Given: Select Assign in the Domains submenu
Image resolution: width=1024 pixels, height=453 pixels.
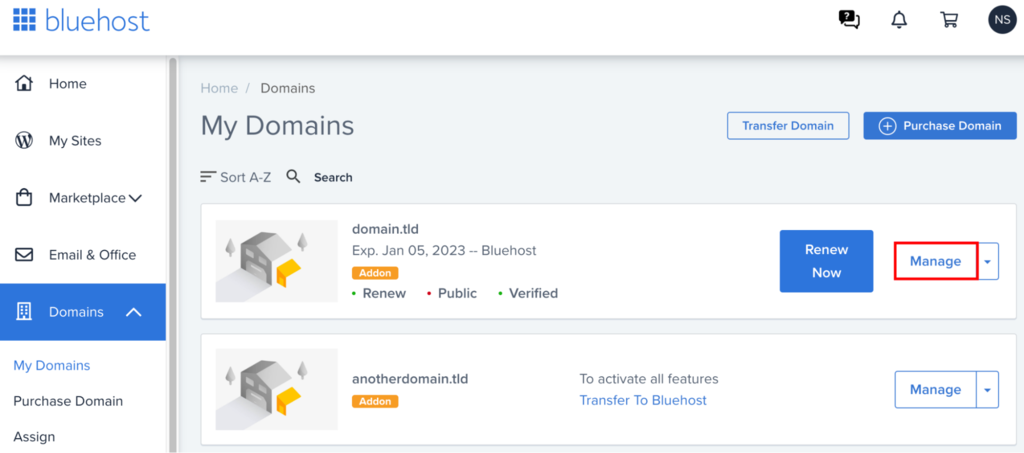Looking at the screenshot, I should [34, 437].
